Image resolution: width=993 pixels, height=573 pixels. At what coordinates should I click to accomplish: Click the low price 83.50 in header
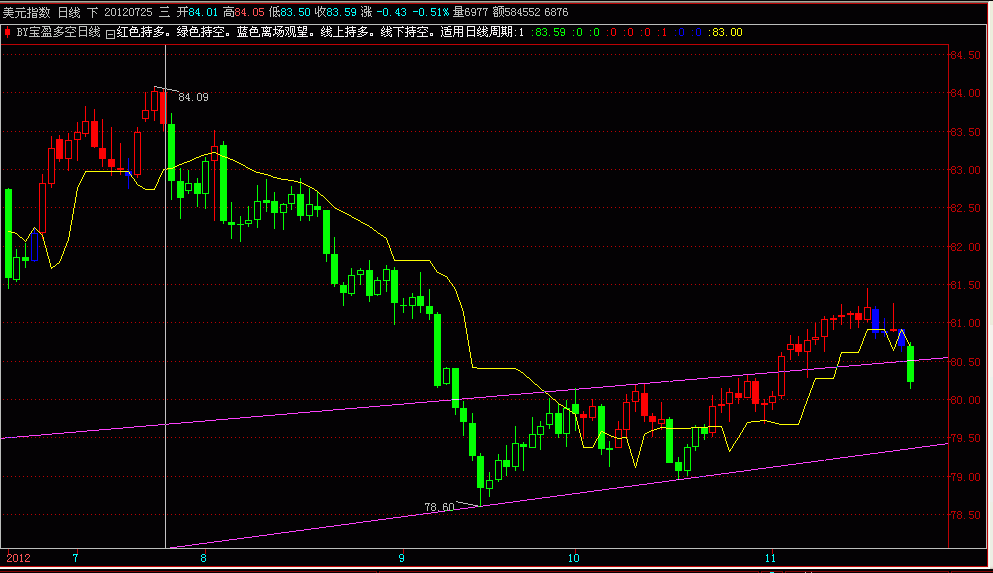(x=295, y=12)
